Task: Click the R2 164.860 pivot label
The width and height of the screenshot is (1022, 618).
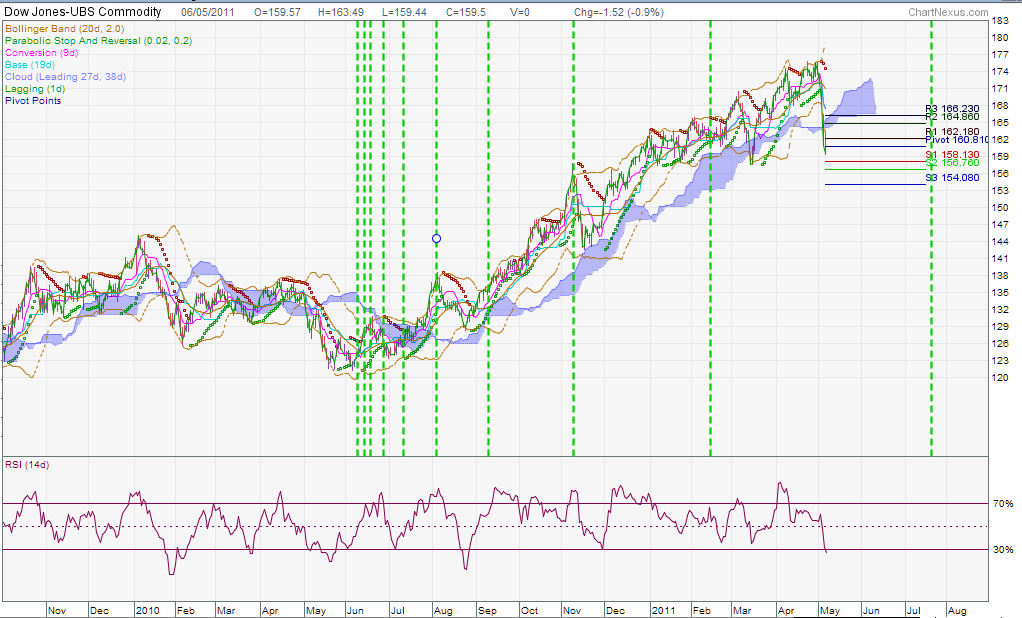Action: (x=952, y=117)
